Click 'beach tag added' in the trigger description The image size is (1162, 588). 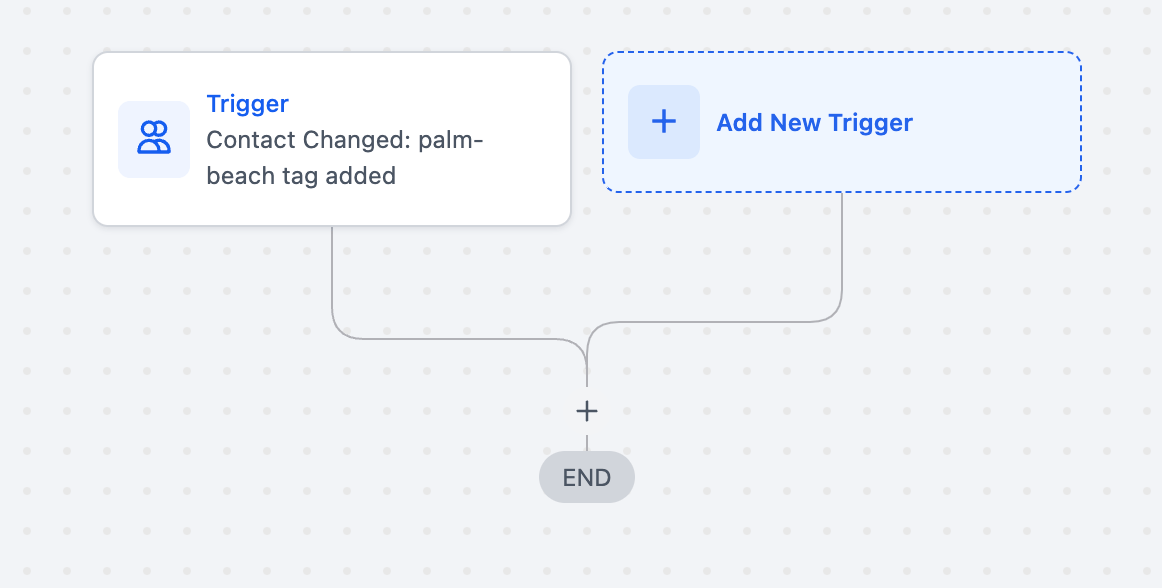(x=301, y=176)
